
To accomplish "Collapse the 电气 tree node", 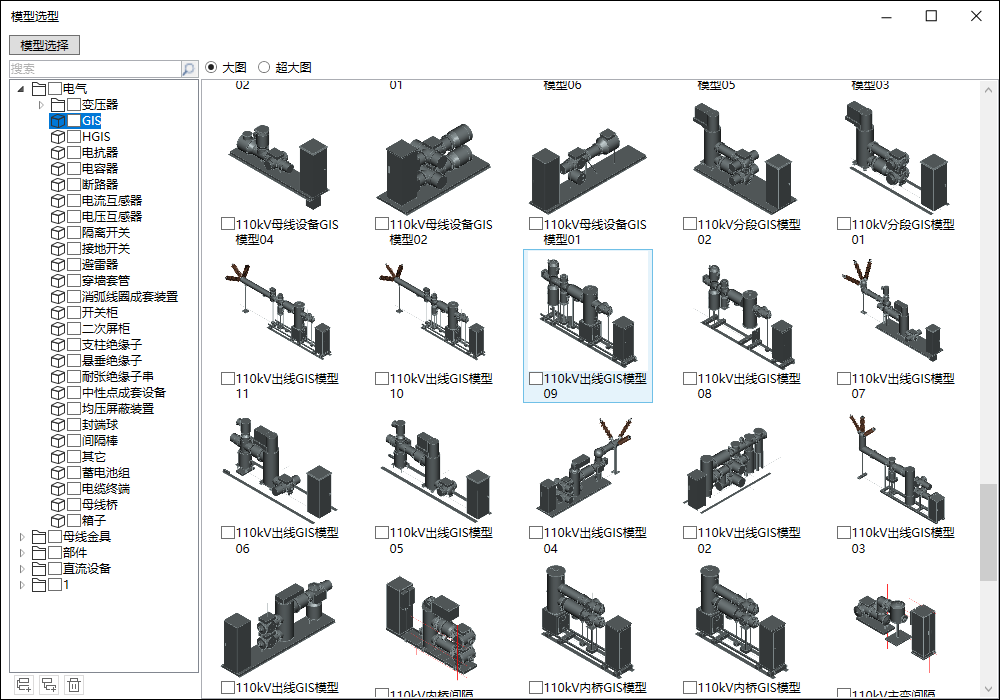I will pyautogui.click(x=22, y=89).
